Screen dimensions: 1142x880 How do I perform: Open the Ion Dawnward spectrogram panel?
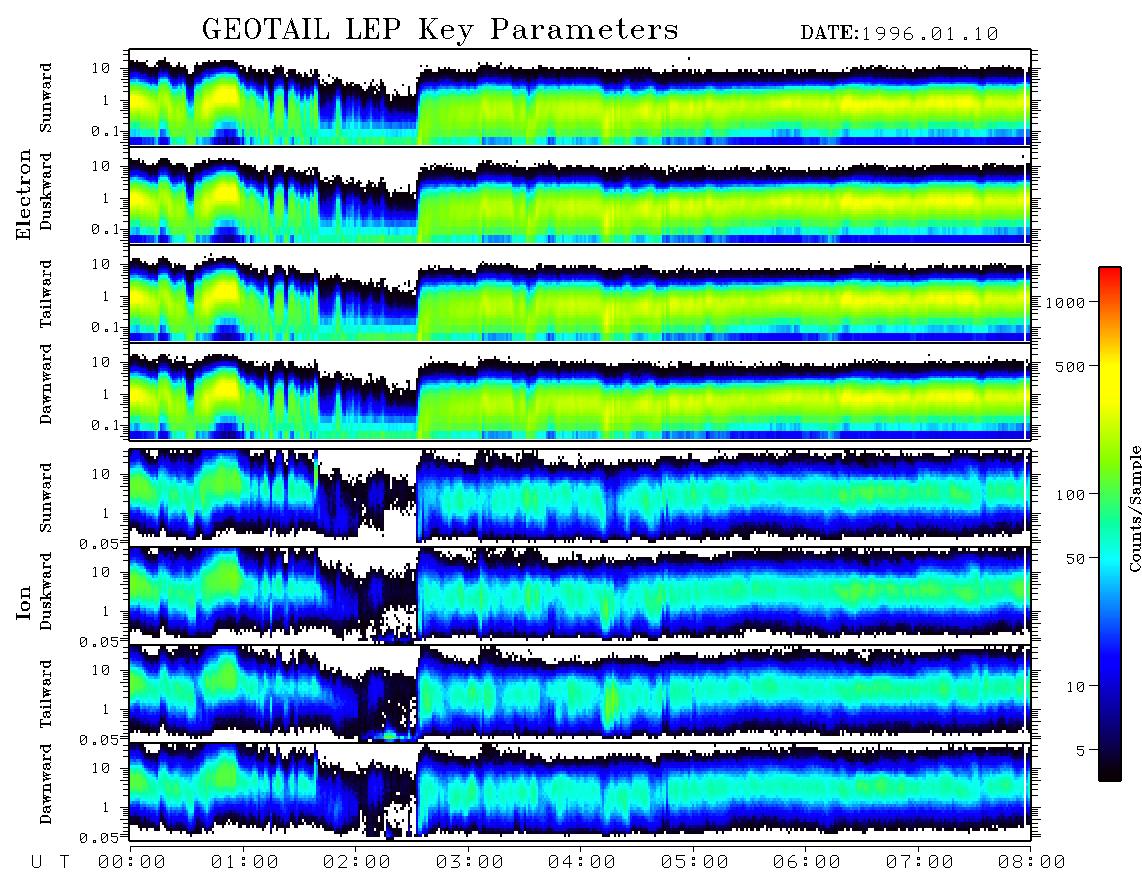(580, 791)
